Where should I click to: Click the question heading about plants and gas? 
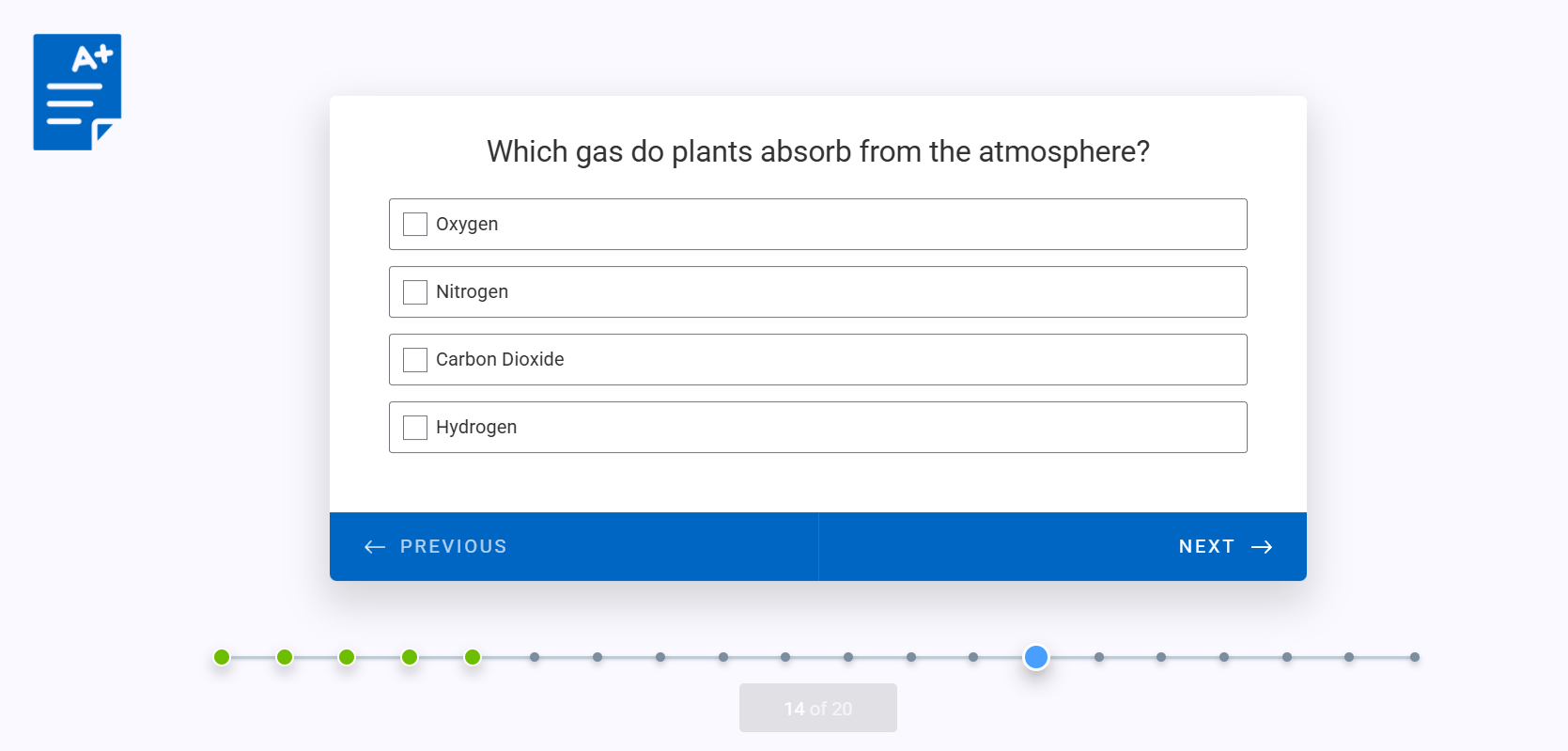click(x=818, y=151)
